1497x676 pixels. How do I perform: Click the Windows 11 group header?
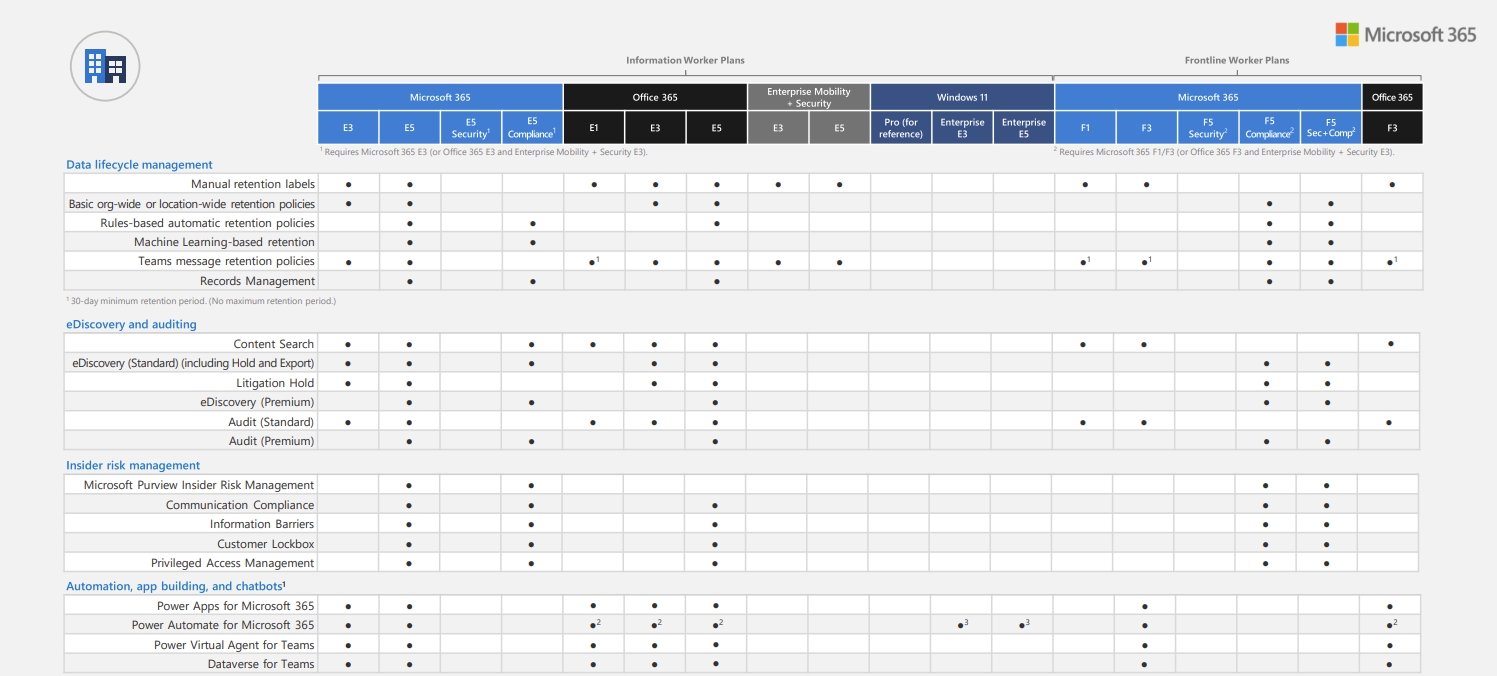click(x=962, y=97)
